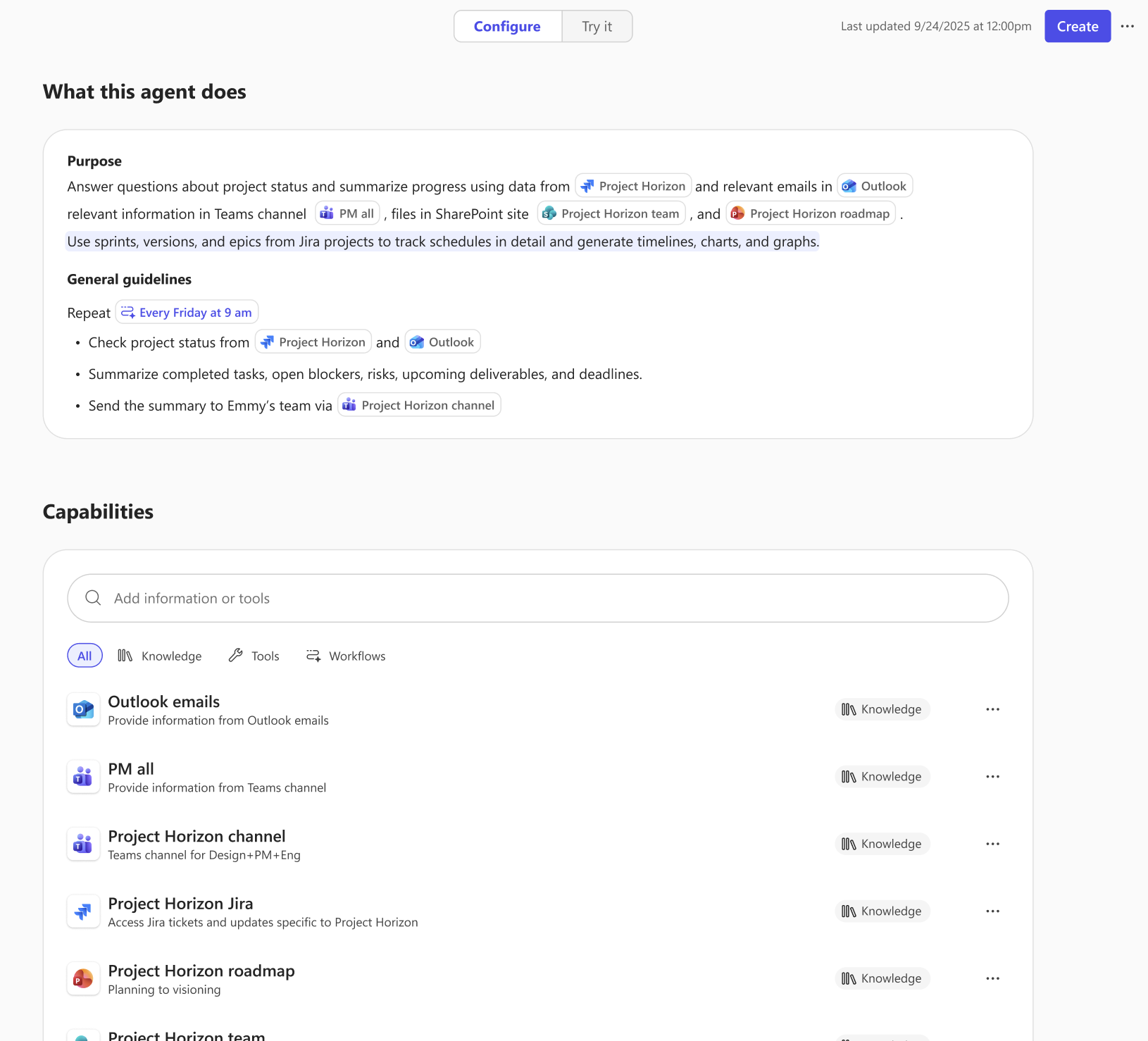The image size is (1148, 1041).
Task: Switch to the Configure tab
Action: (x=507, y=26)
